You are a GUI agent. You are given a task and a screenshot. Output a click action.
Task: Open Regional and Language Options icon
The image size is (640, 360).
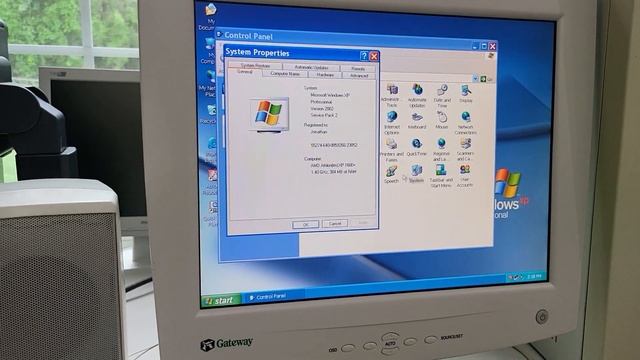[441, 149]
